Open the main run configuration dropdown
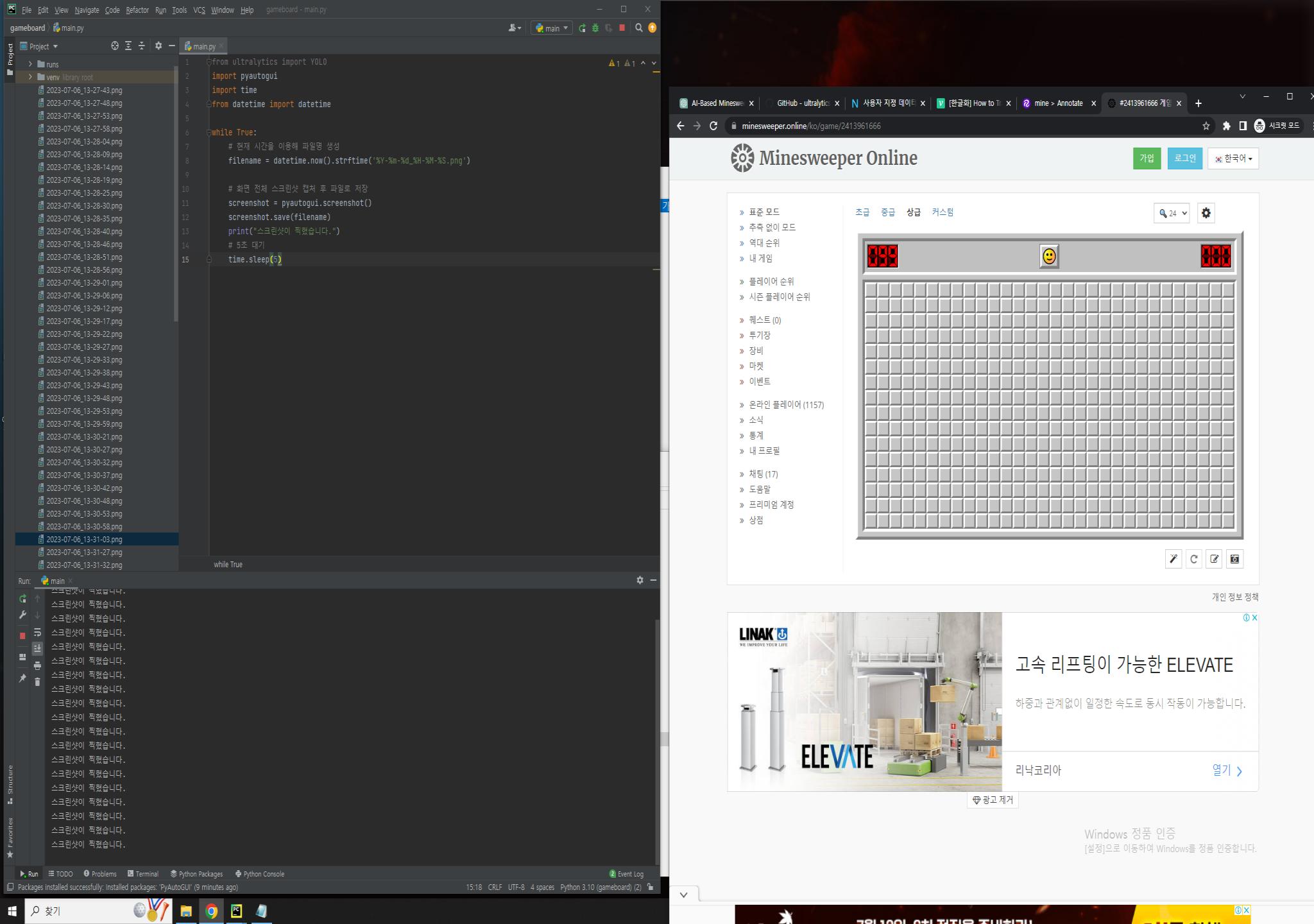 tap(552, 28)
